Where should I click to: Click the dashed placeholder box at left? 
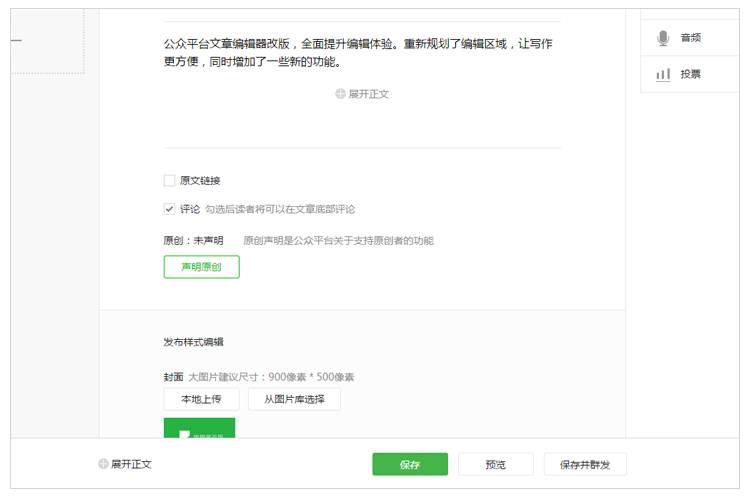coord(47,40)
